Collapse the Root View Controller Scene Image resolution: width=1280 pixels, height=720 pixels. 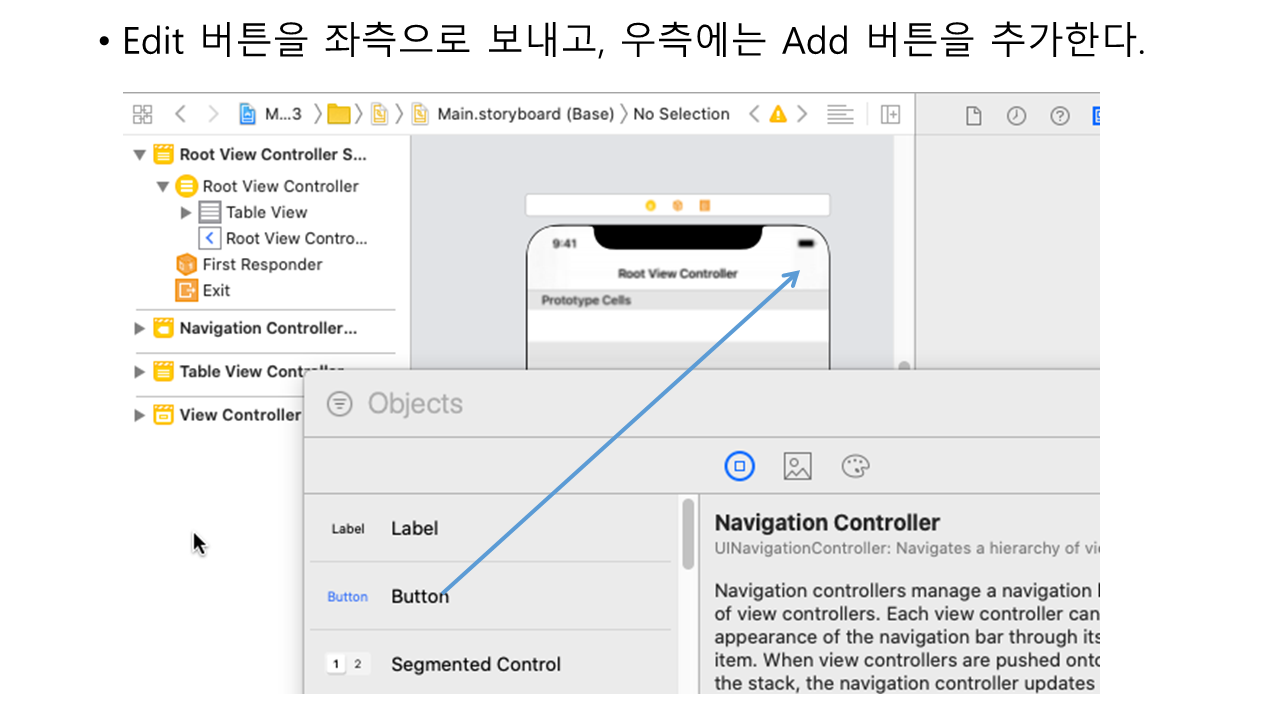click(140, 155)
